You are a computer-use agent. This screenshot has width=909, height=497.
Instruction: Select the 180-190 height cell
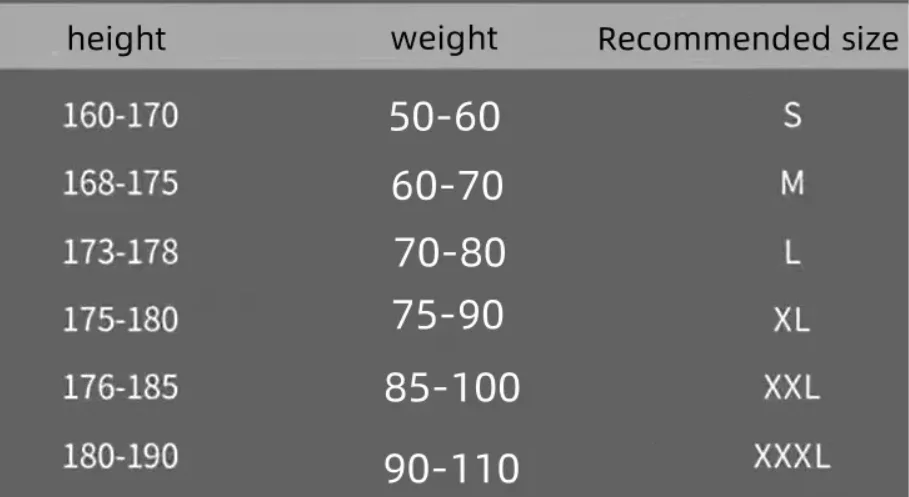click(x=121, y=456)
